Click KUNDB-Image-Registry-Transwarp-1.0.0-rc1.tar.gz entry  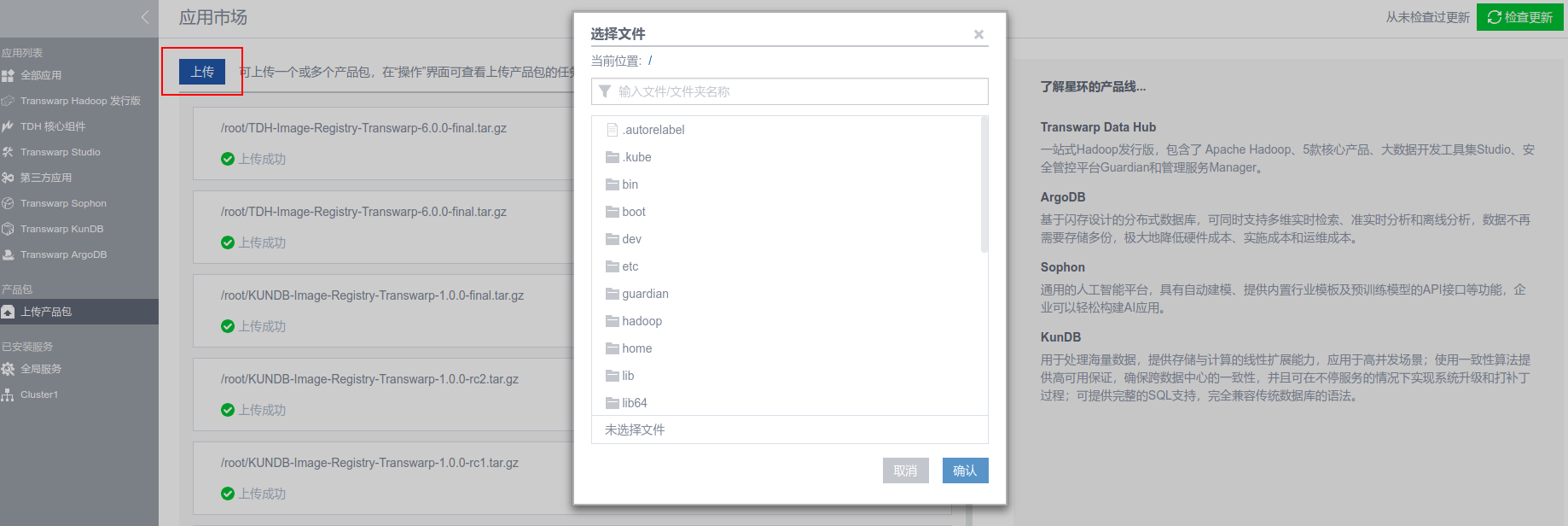tap(369, 463)
